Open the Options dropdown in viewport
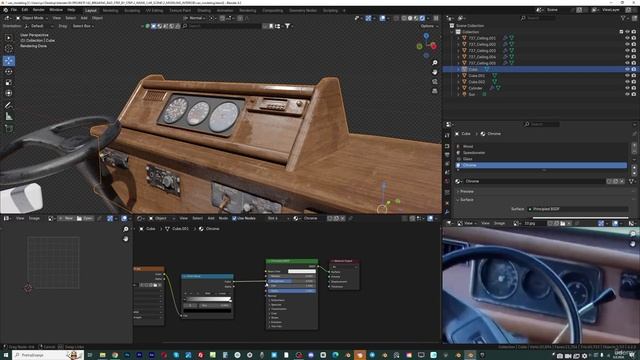Screen dimensions: 640x360 [x=429, y=26]
